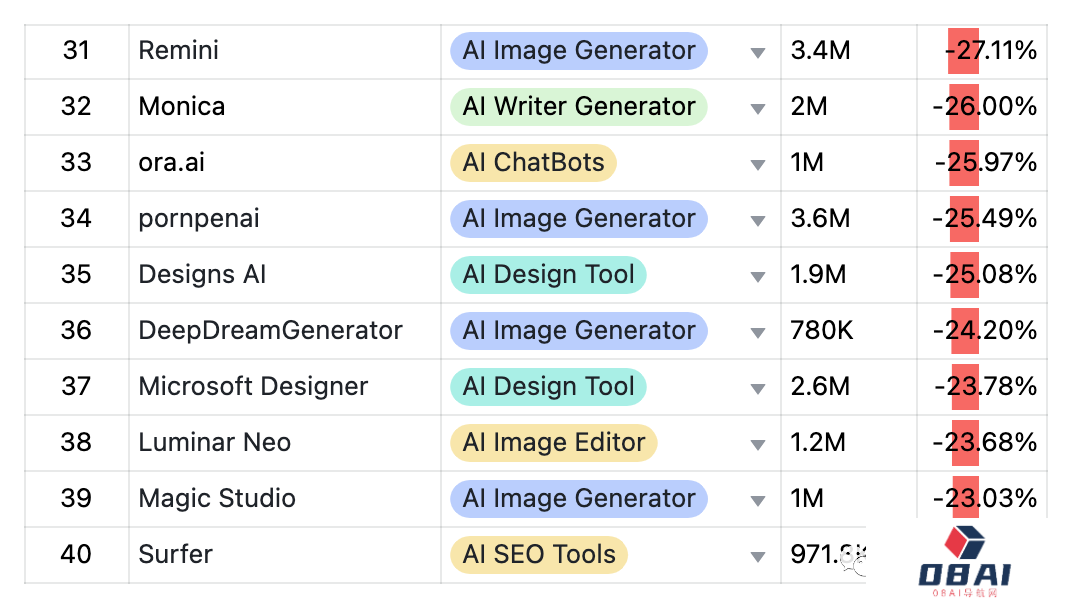The width and height of the screenshot is (1072, 608).
Task: Open the dropdown arrow in the DeepDreamGenerator row
Action: pos(758,333)
